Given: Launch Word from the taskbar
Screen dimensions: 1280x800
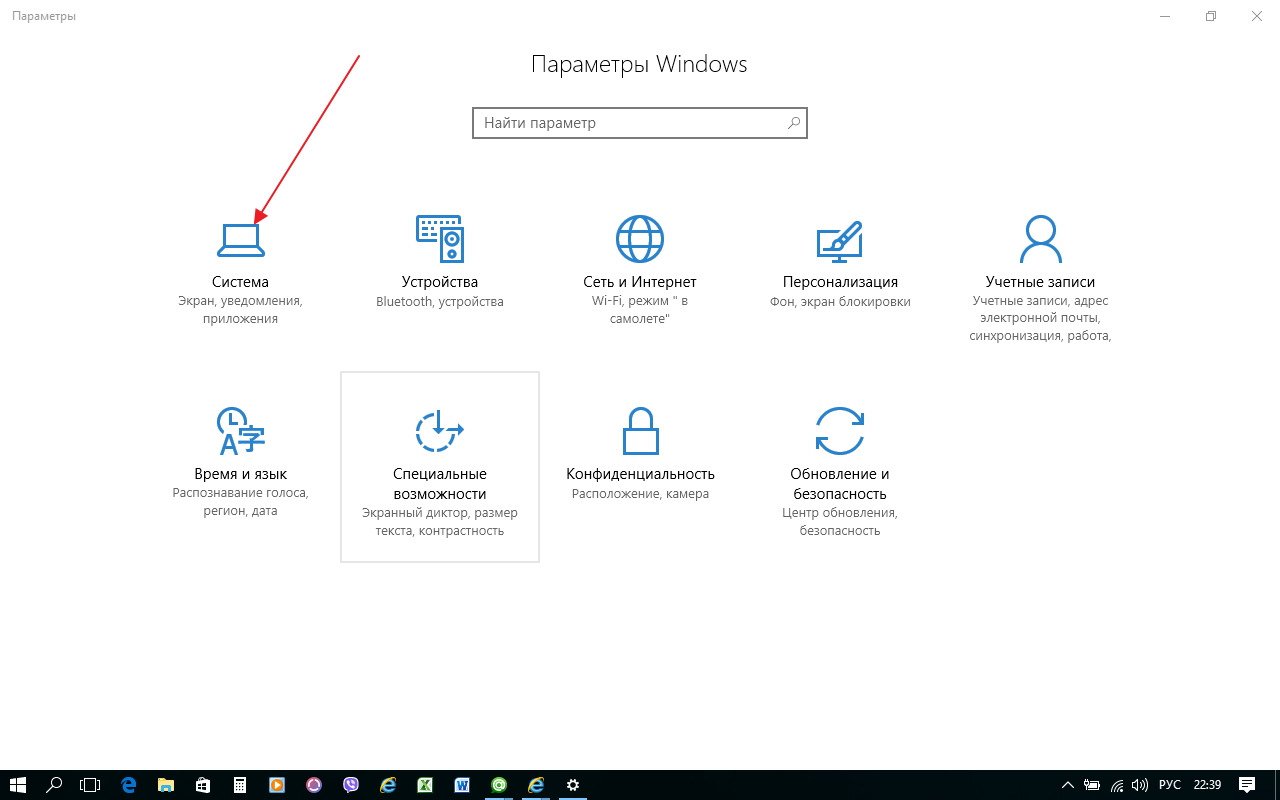Looking at the screenshot, I should point(462,785).
